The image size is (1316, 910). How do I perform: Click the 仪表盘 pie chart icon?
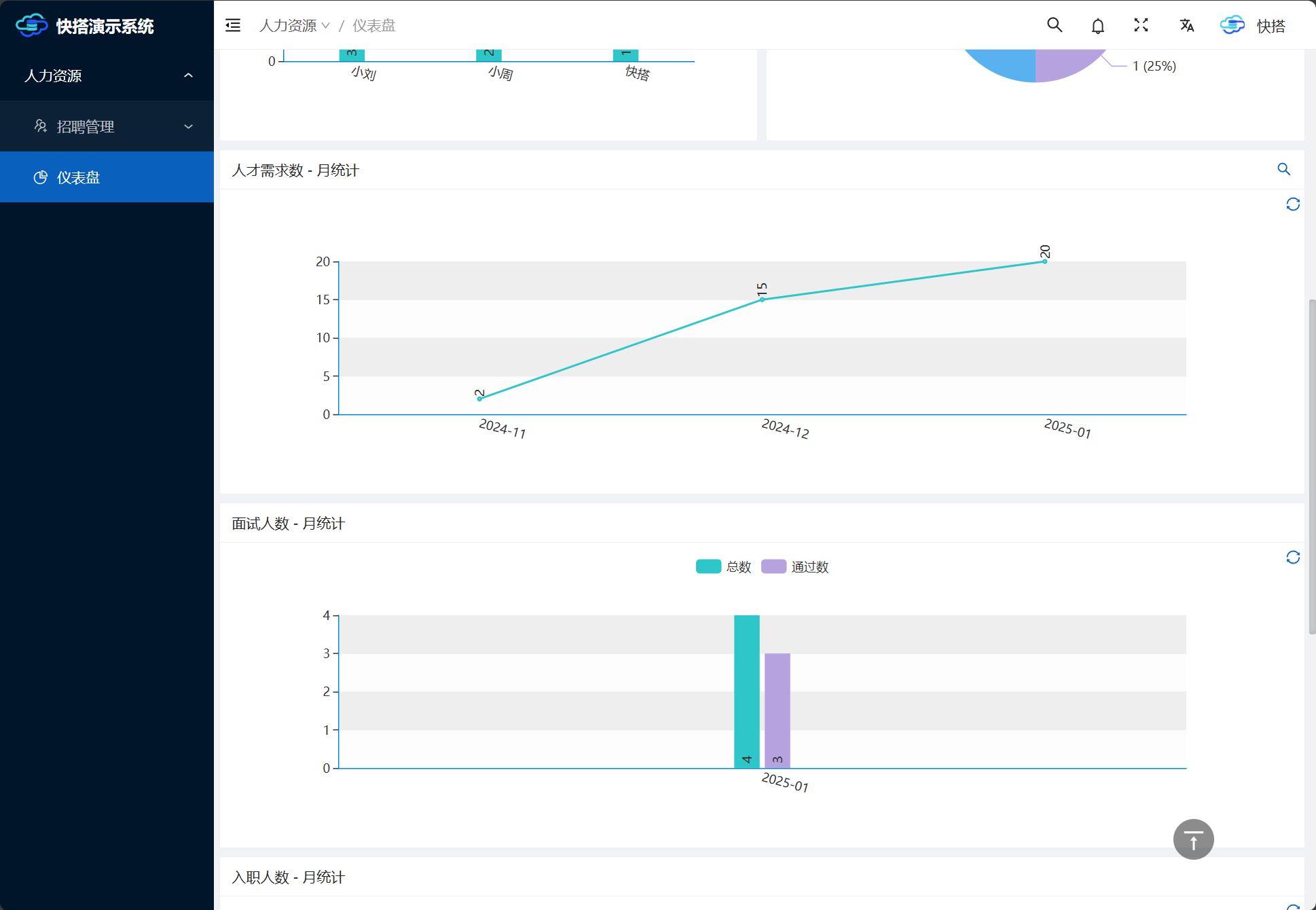(x=41, y=177)
